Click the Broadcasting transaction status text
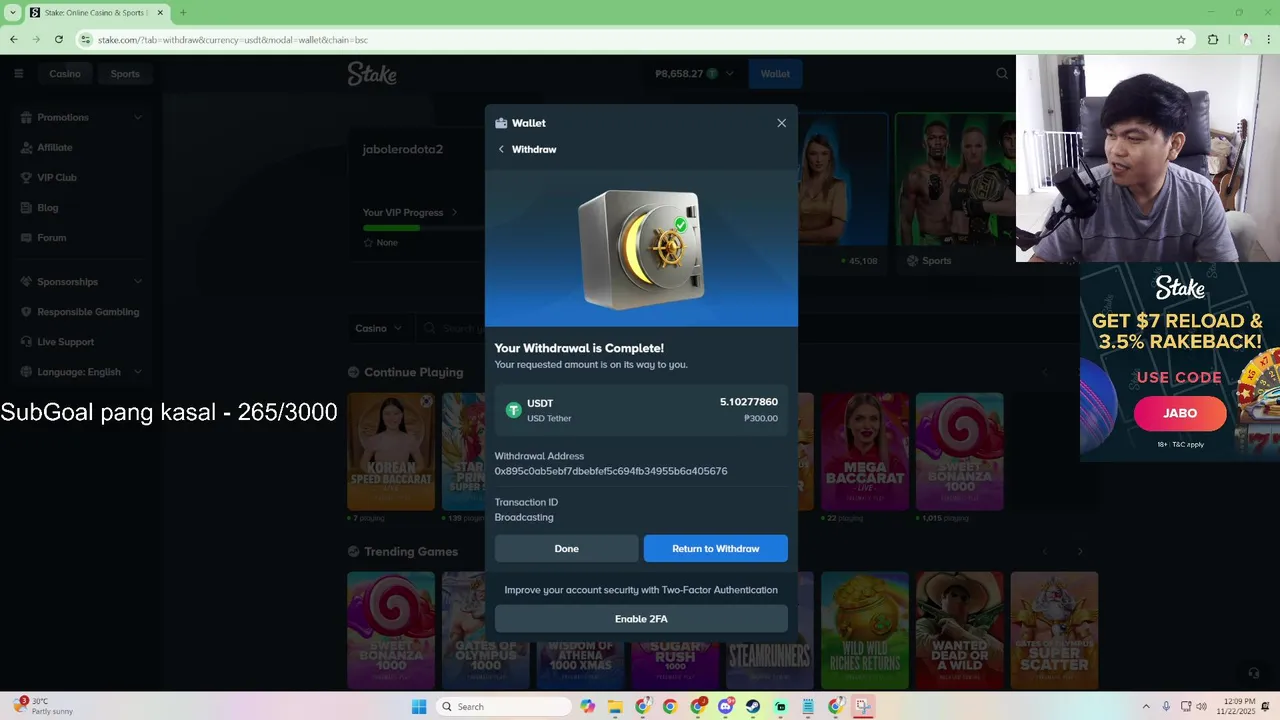Screen dimensions: 1280x720 pos(524,517)
